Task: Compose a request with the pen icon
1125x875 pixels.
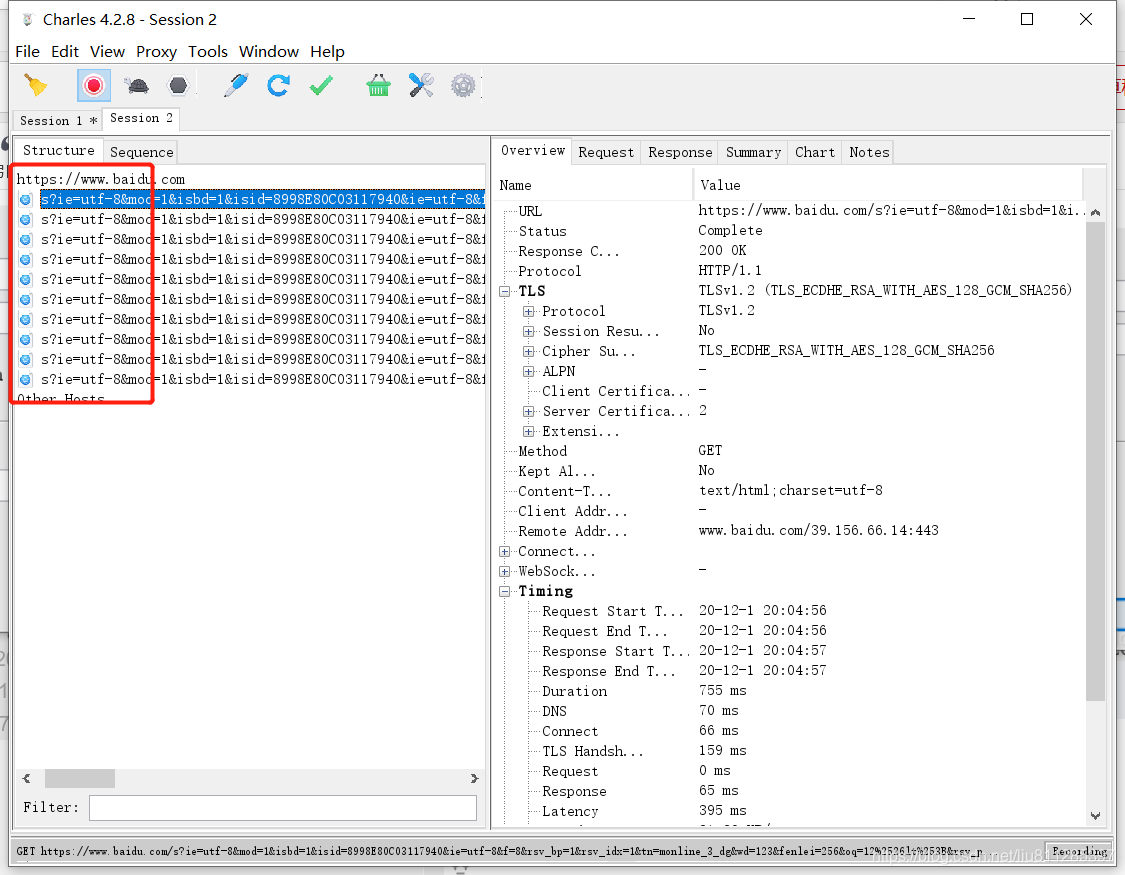Action: [235, 85]
